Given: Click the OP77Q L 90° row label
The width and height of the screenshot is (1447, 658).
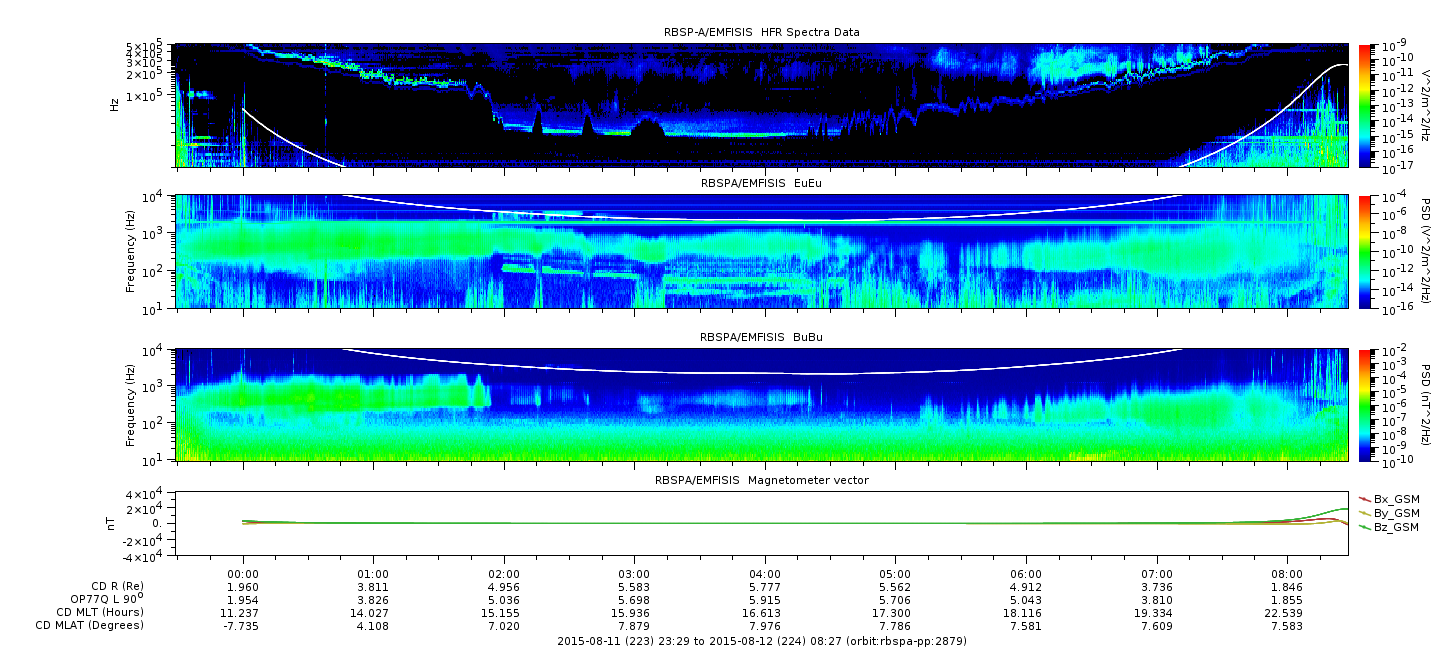Looking at the screenshot, I should pos(104,599).
